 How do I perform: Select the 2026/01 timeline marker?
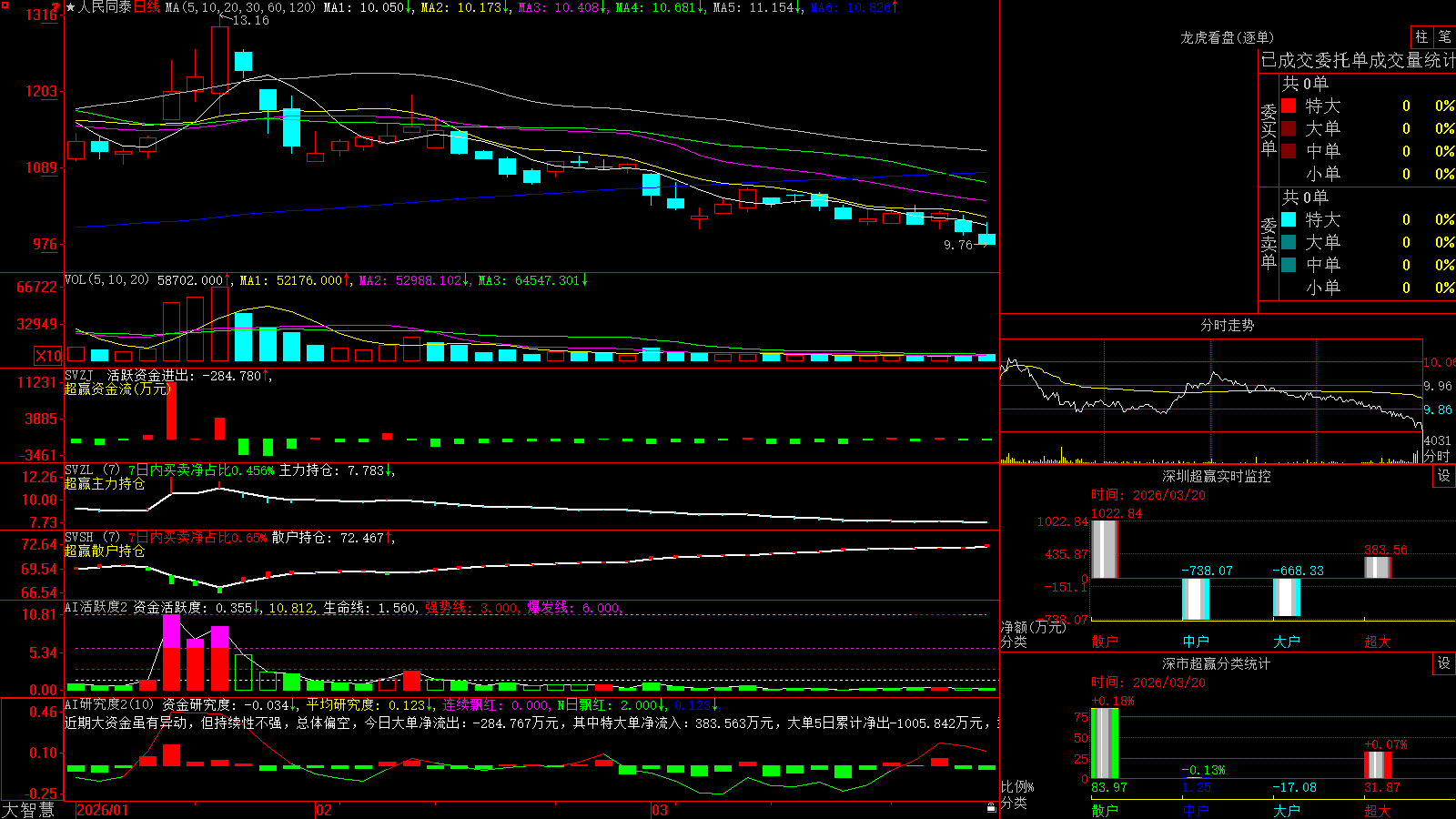coord(102,810)
